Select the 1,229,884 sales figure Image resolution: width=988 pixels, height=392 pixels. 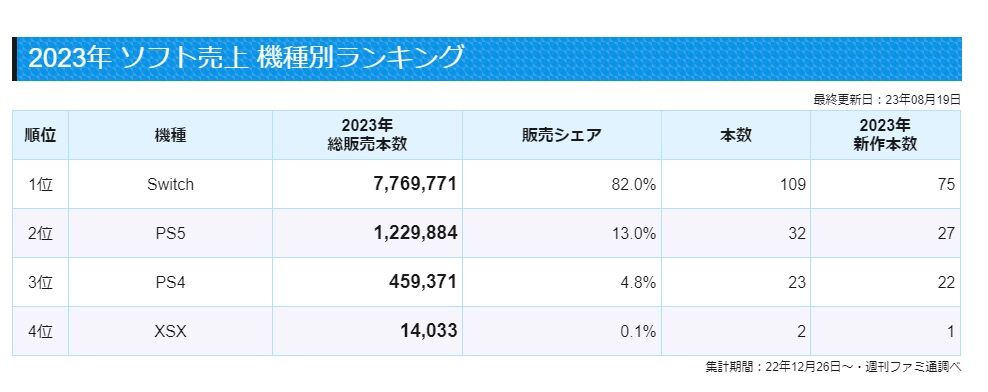point(414,233)
